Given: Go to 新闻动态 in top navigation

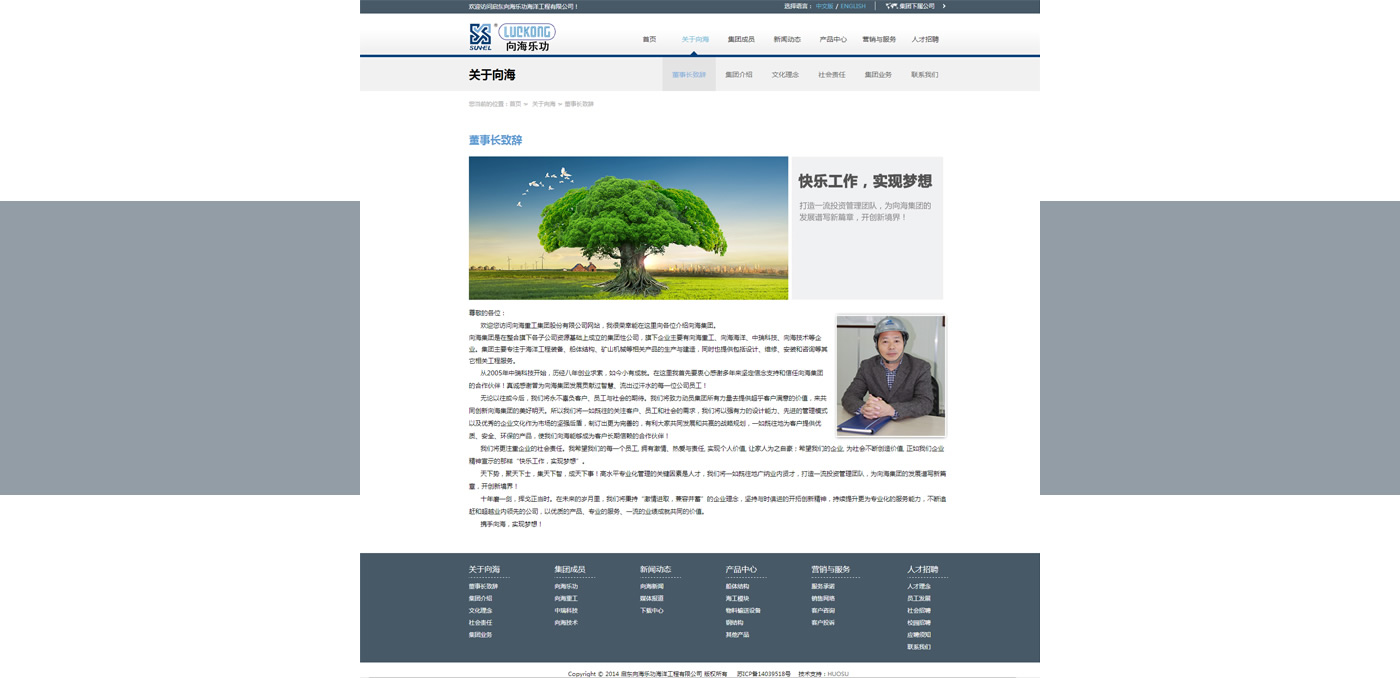Looking at the screenshot, I should 787,40.
